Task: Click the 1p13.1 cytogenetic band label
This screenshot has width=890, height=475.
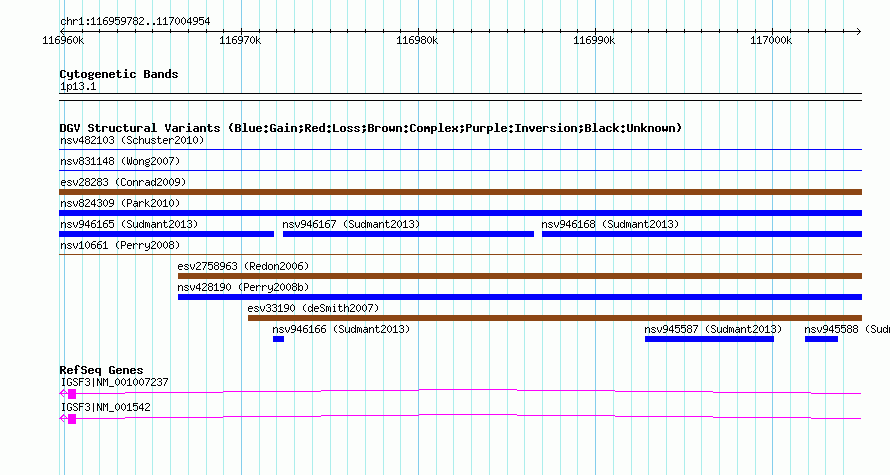Action: click(78, 86)
